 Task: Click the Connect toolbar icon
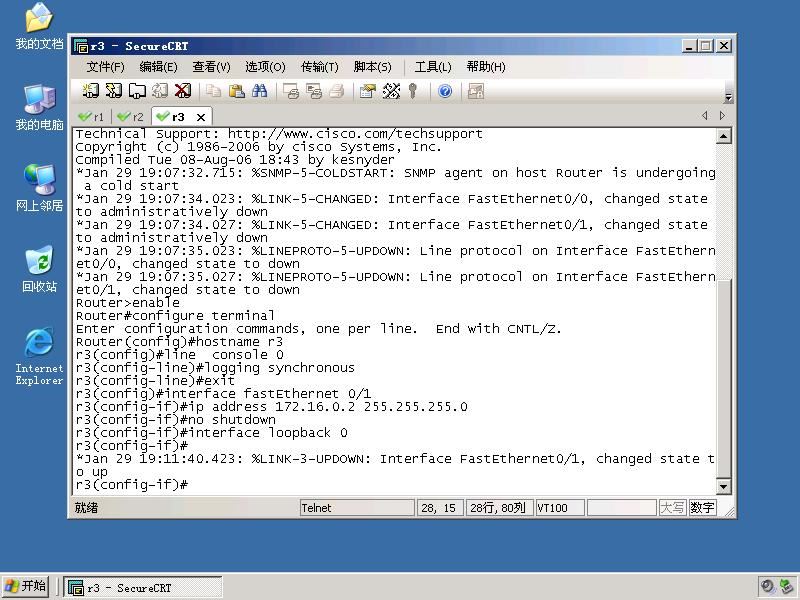coord(90,91)
